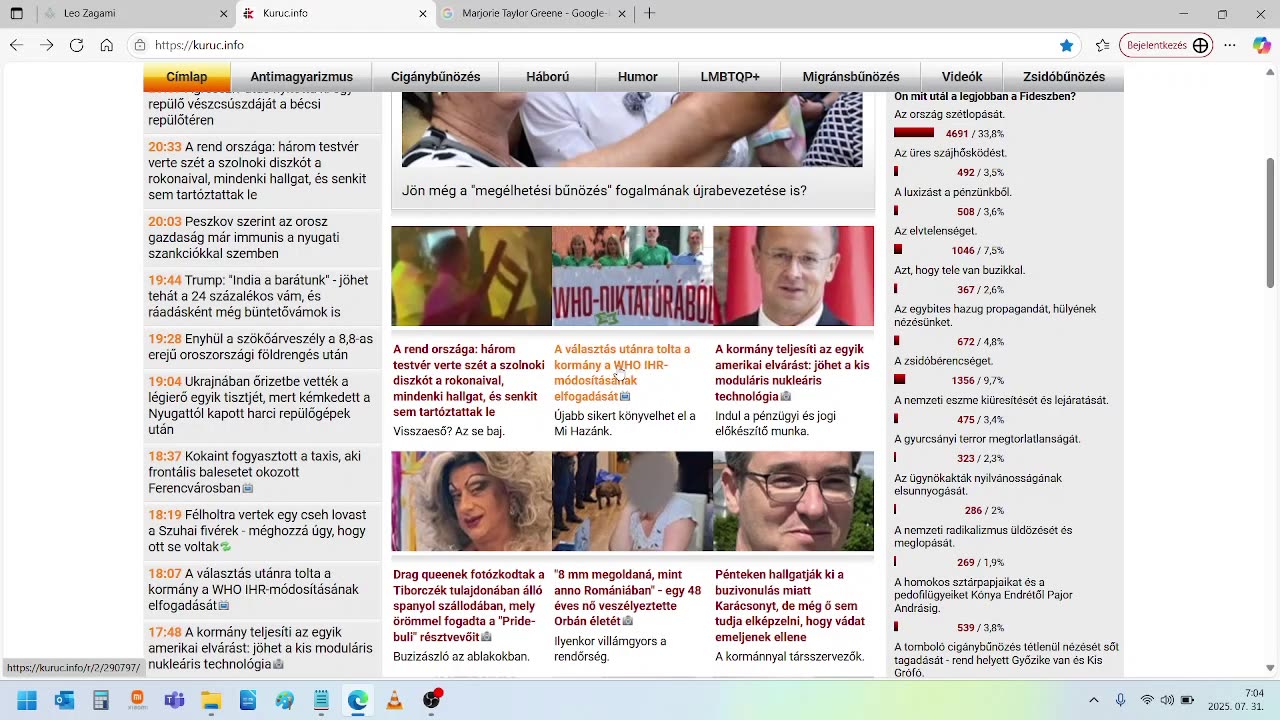
Task: Open the tab actions menu icon
Action: point(17,13)
